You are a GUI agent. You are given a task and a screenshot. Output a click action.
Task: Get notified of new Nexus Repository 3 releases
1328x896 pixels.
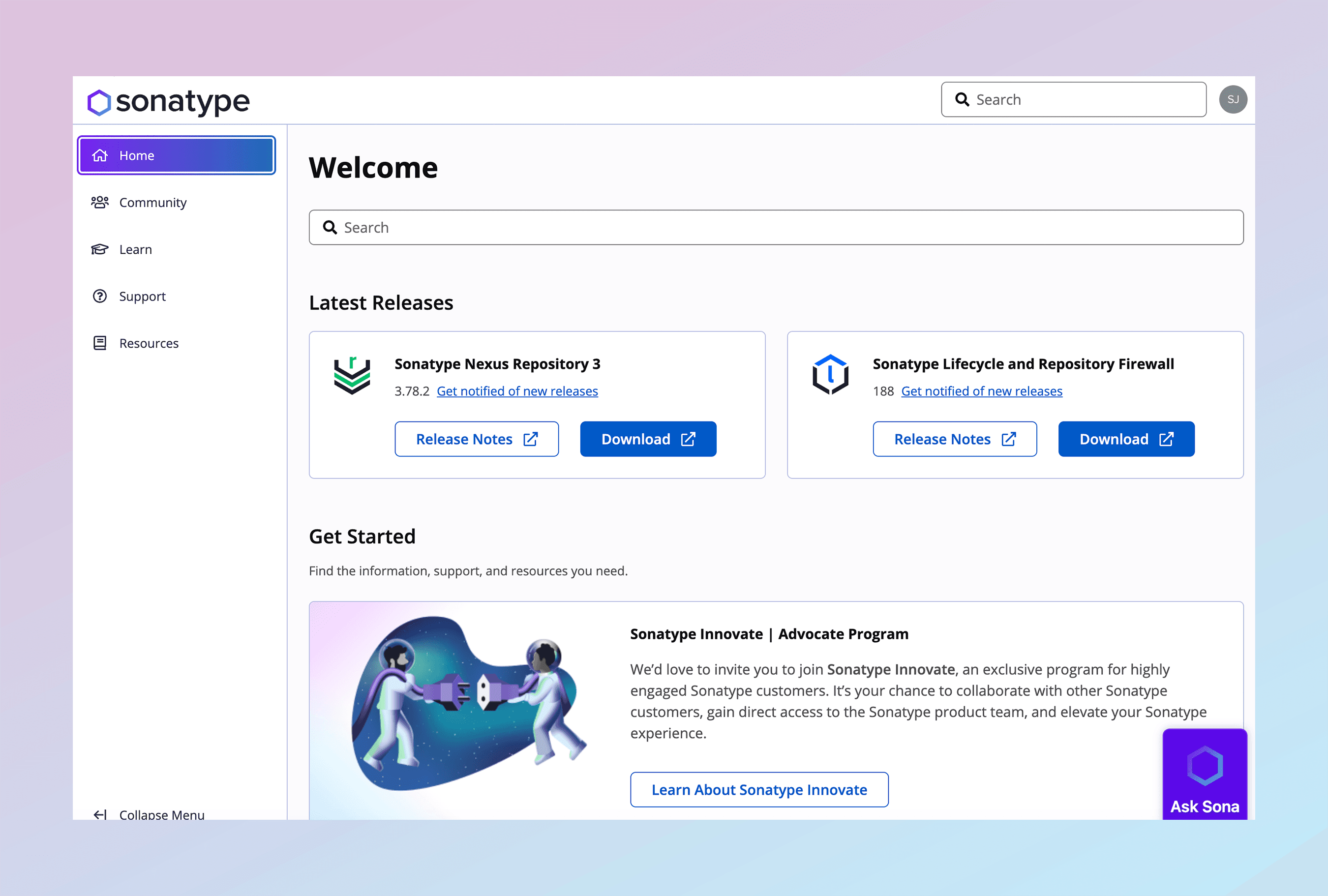[517, 391]
